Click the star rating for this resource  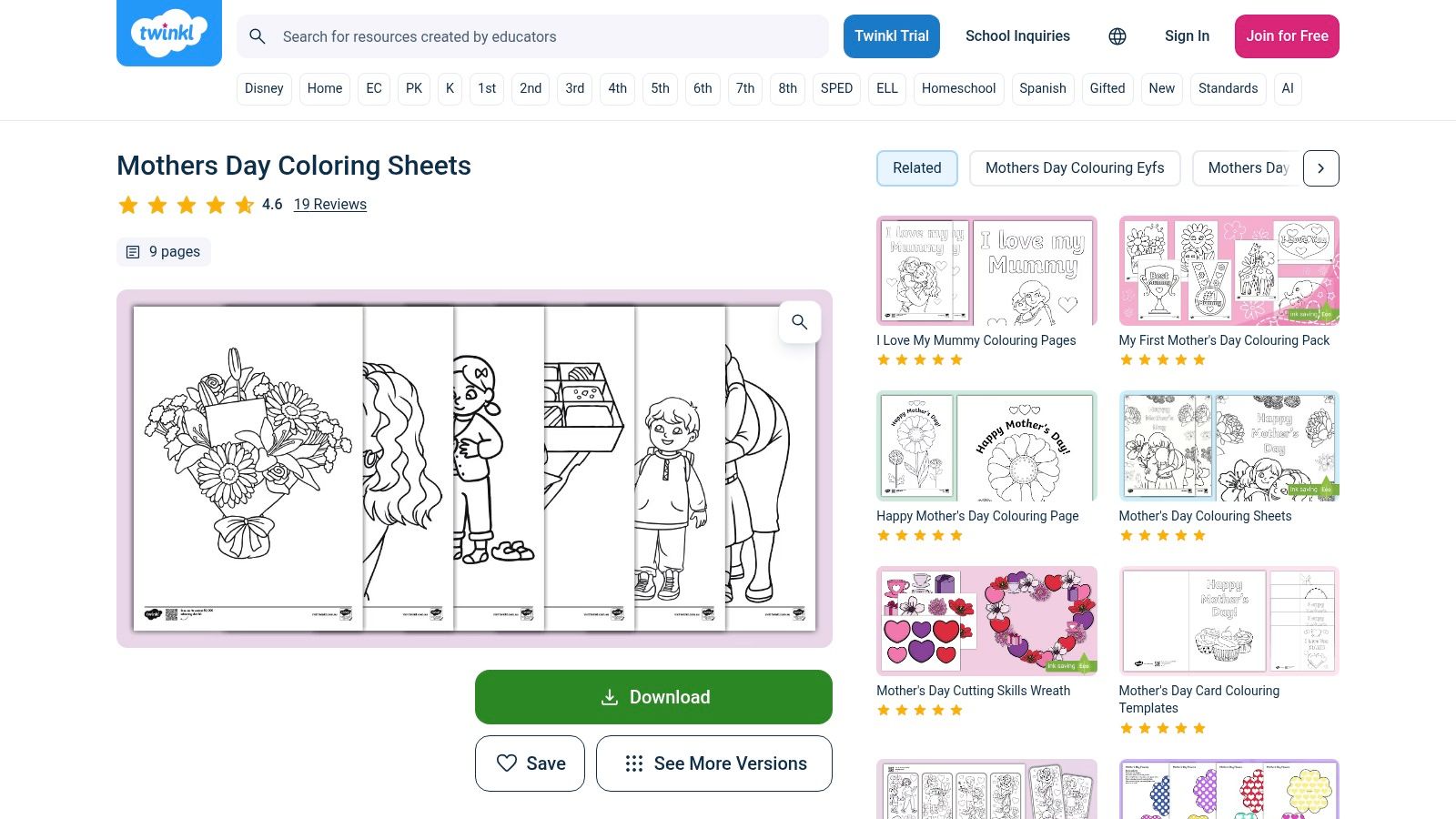tap(187, 205)
